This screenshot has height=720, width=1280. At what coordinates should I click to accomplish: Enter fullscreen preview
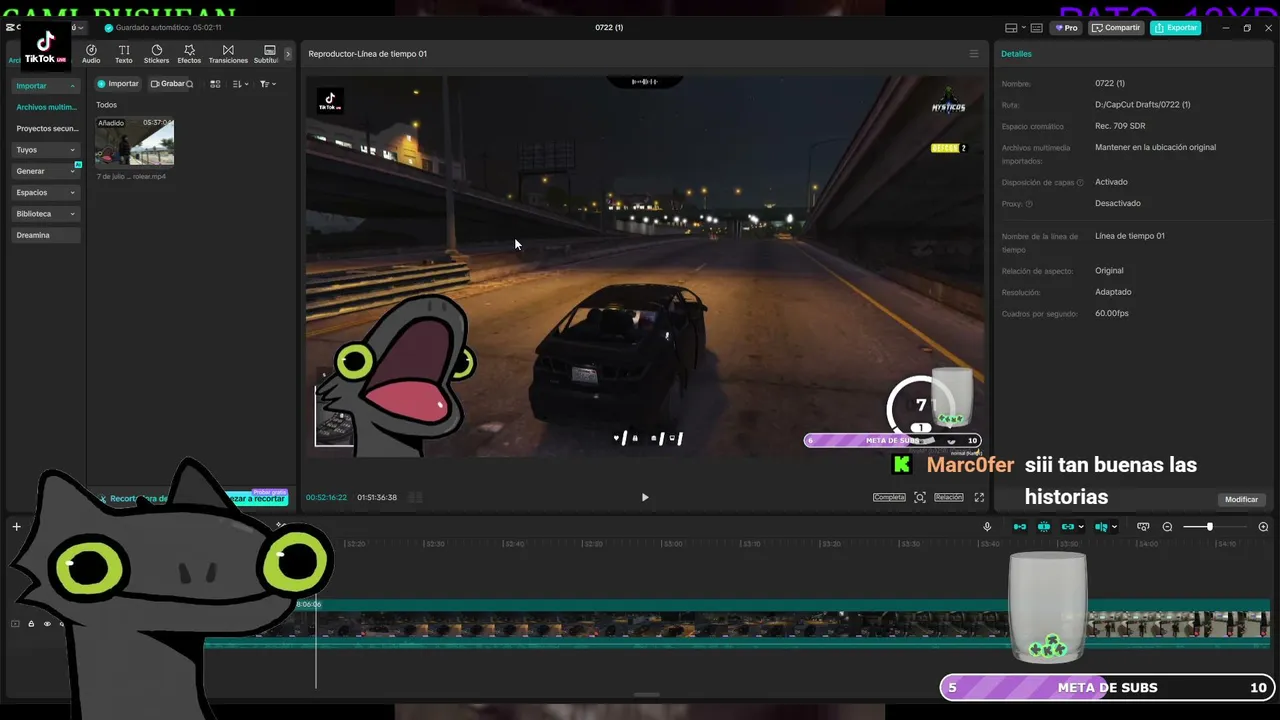[979, 497]
